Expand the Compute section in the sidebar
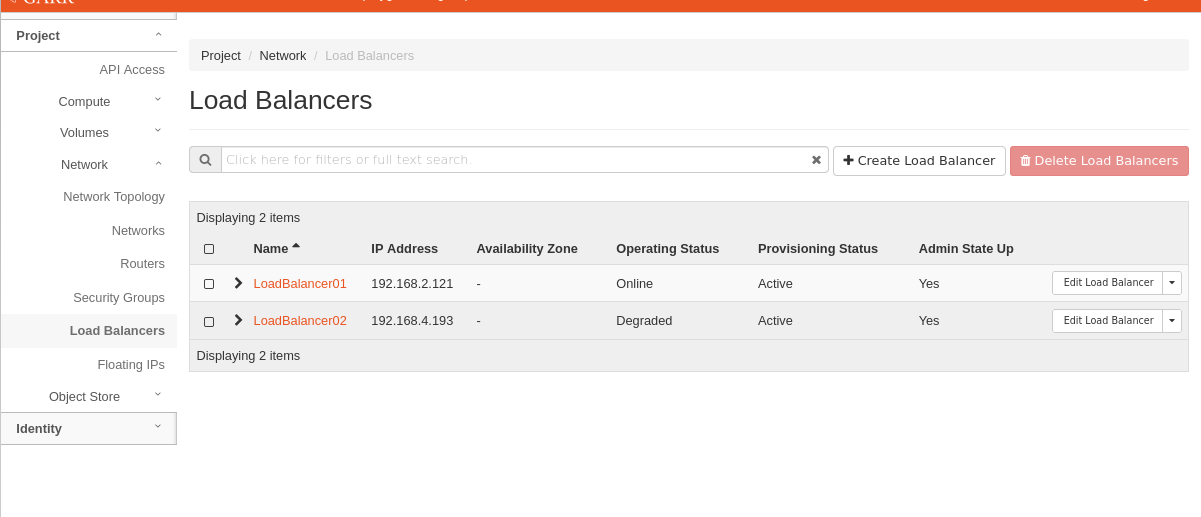The image size is (1201, 517). coord(84,101)
